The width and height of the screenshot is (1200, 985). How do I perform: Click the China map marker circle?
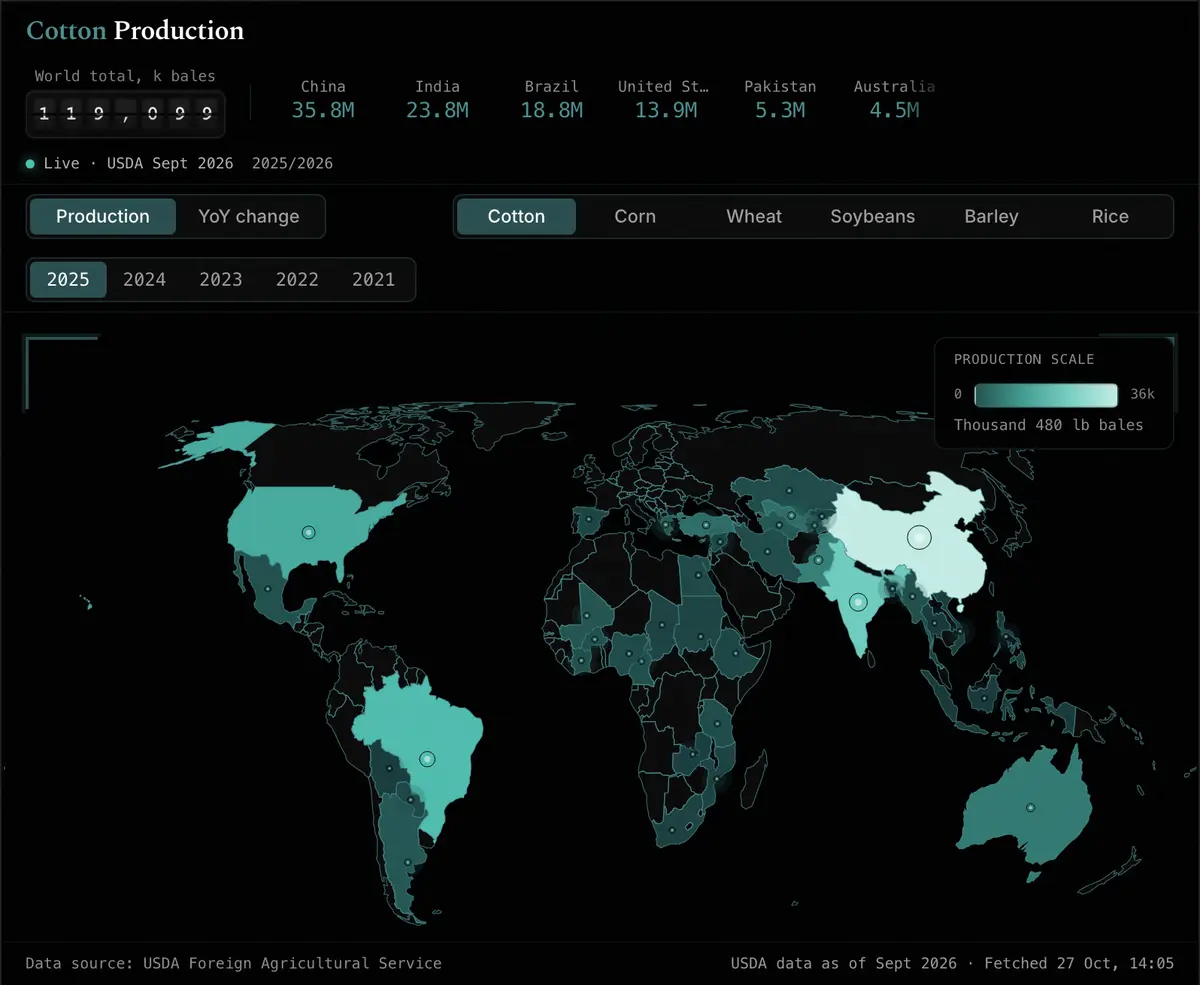(x=919, y=538)
